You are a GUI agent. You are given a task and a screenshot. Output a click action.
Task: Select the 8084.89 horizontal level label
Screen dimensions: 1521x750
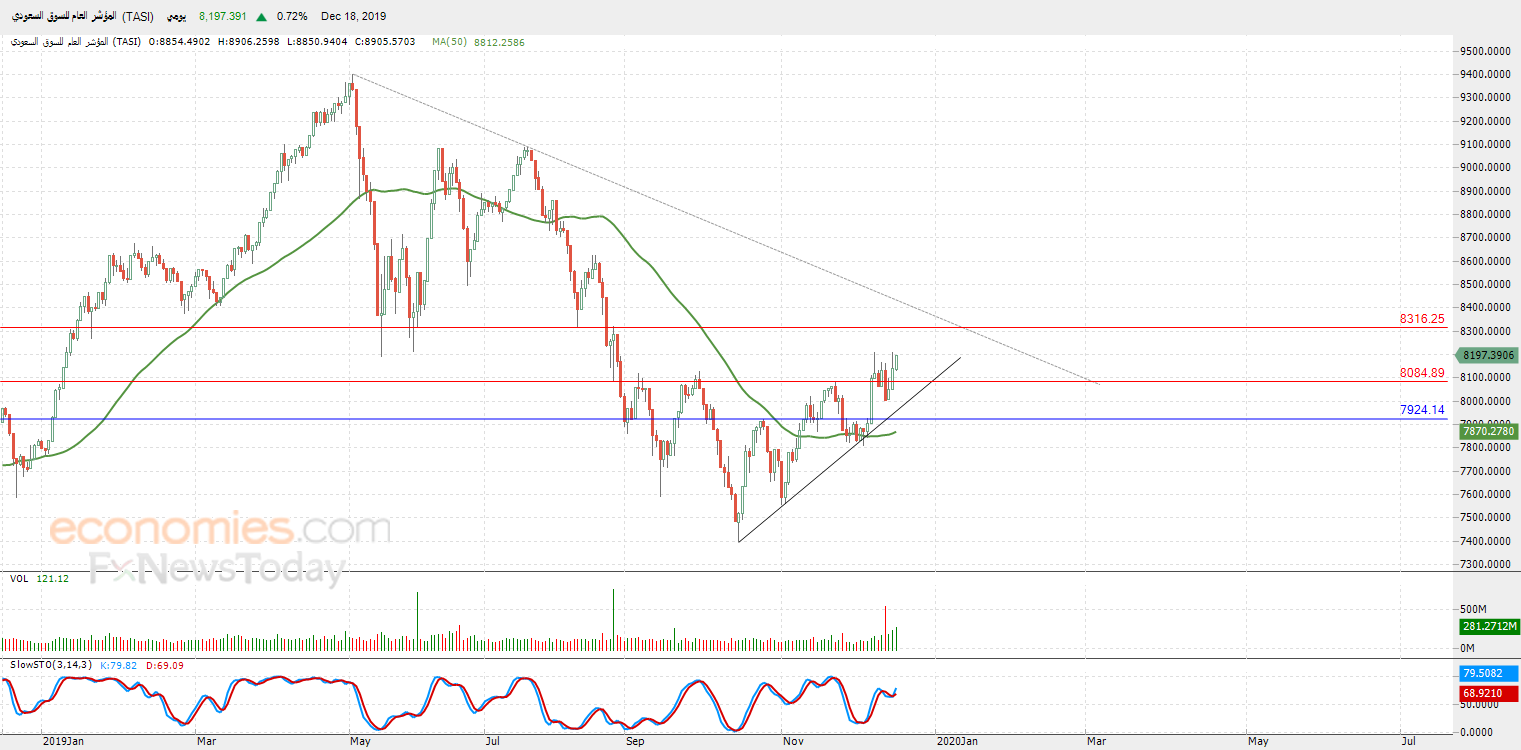point(1422,373)
